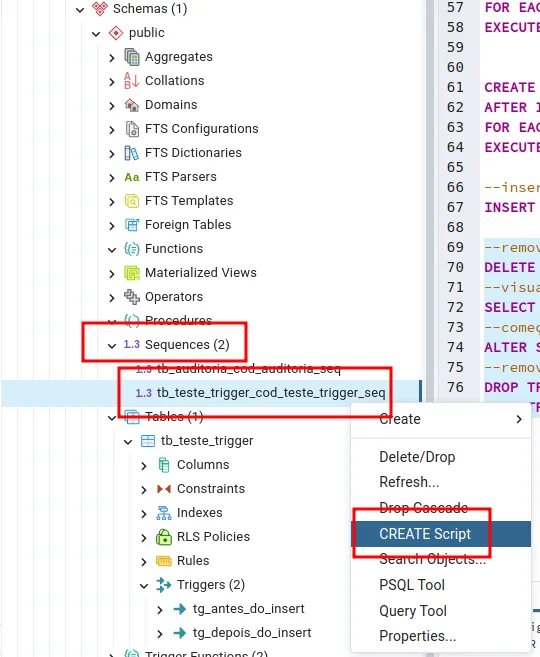Click the Triggers node icon
The width and height of the screenshot is (540, 657).
pos(164,585)
